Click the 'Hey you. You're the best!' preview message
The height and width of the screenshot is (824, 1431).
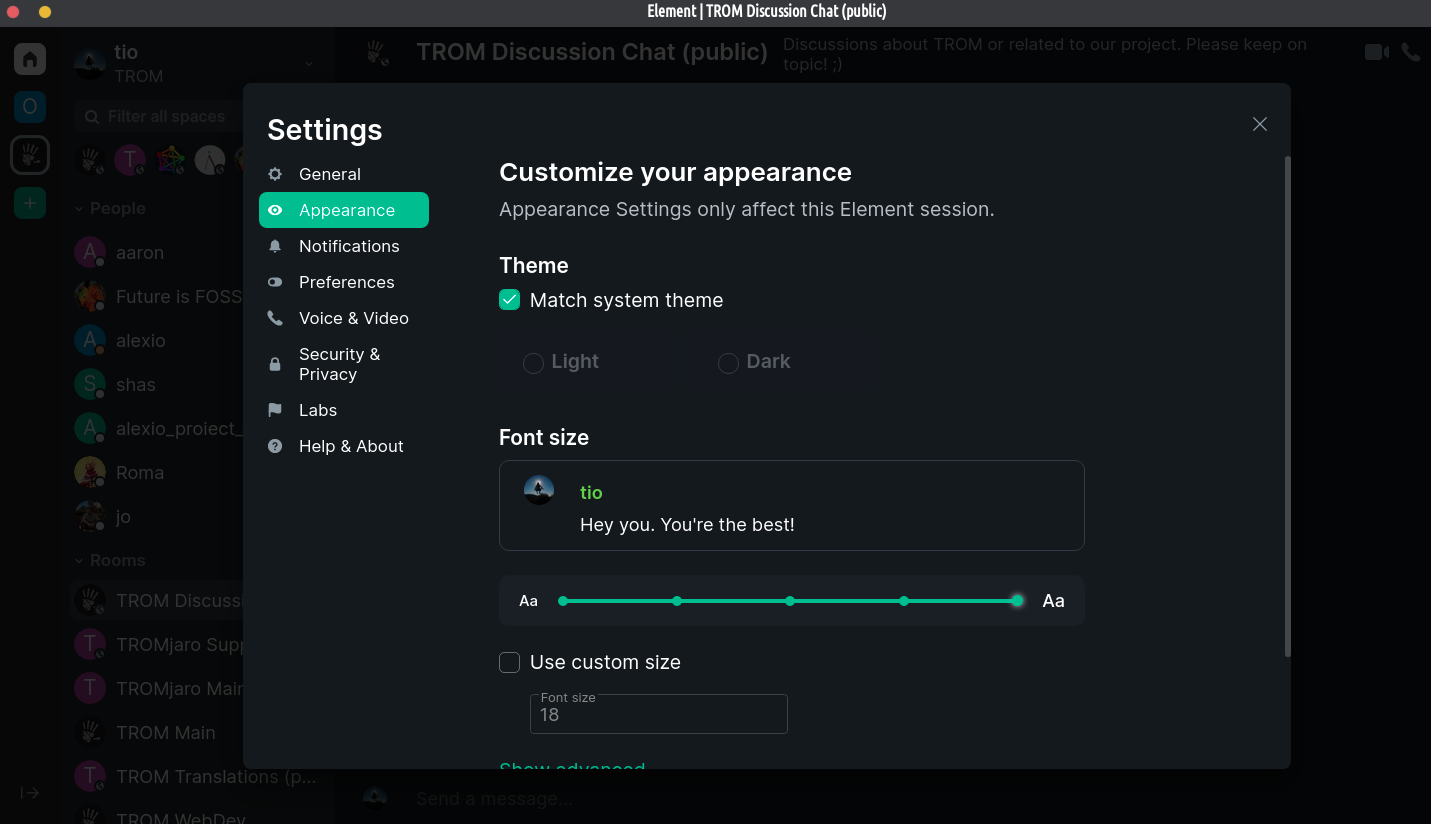point(687,525)
